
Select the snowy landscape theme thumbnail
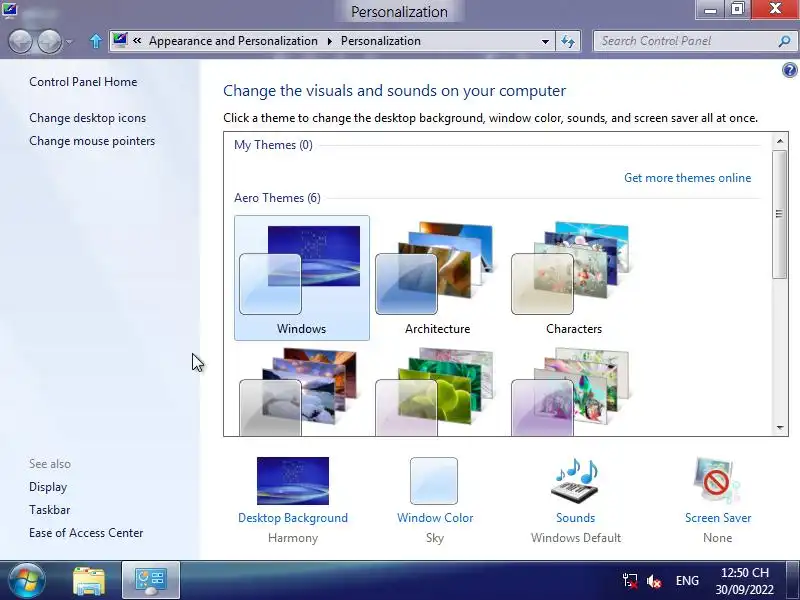click(x=299, y=392)
